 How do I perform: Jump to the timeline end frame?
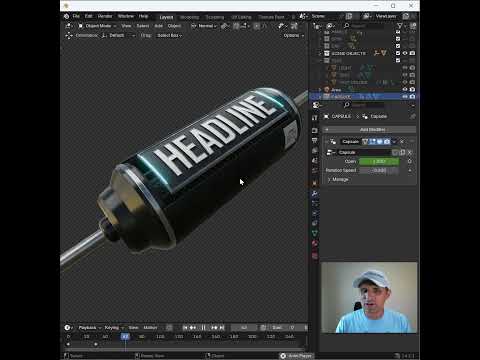point(222,328)
